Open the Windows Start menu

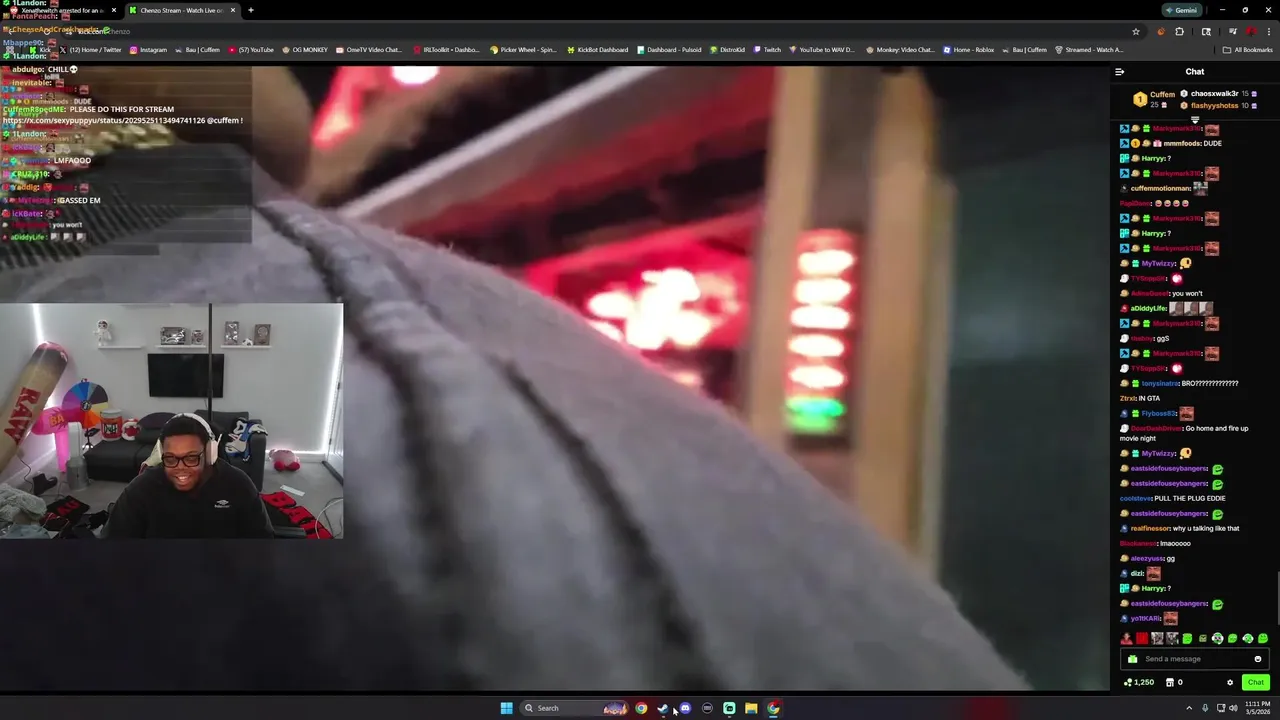tap(506, 708)
